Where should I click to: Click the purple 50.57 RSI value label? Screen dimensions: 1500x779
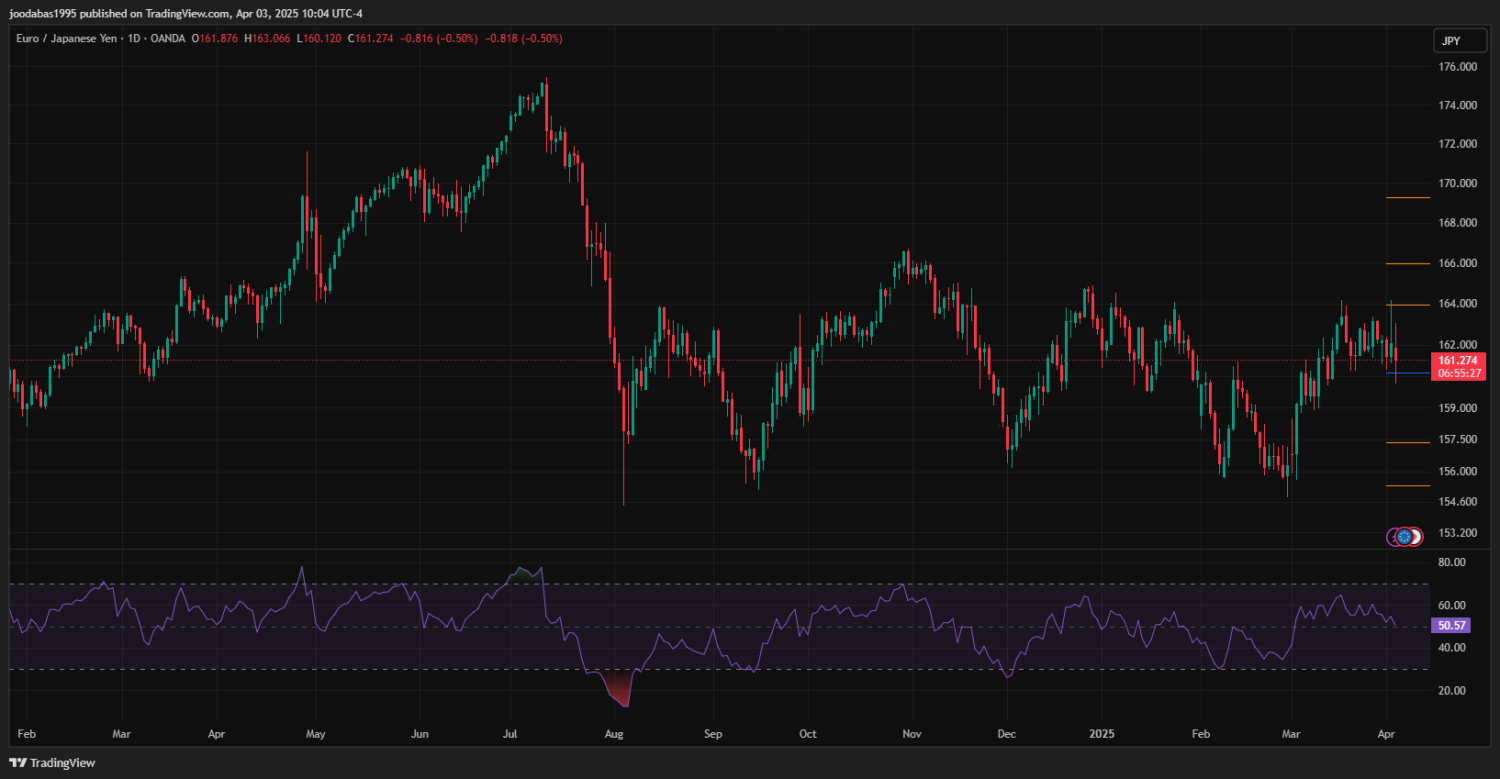pyautogui.click(x=1450, y=625)
